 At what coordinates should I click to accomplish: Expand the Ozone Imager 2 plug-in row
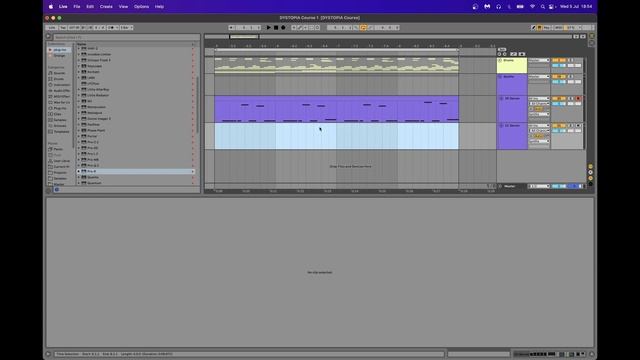point(79,119)
